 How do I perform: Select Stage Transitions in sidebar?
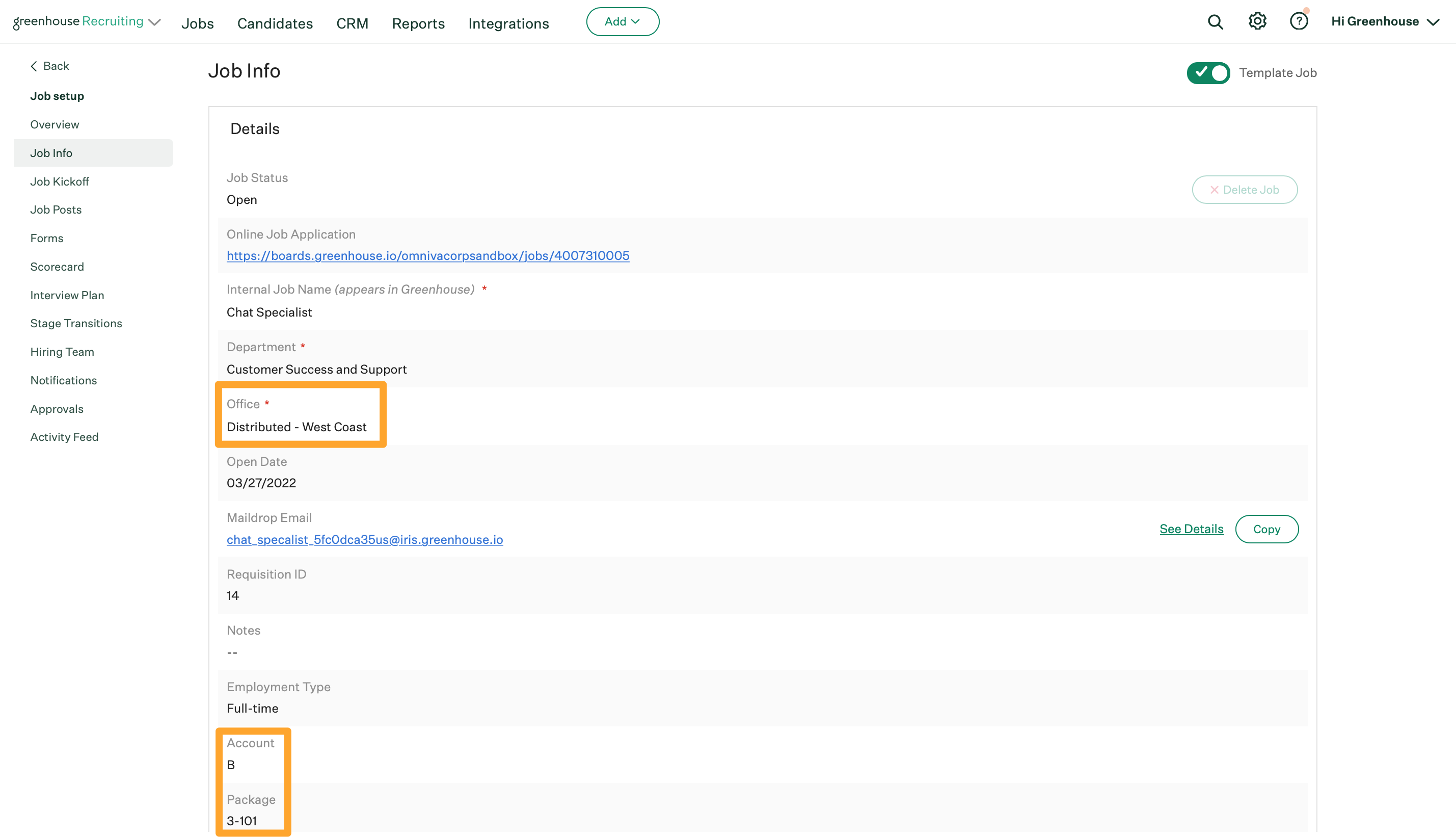(76, 323)
